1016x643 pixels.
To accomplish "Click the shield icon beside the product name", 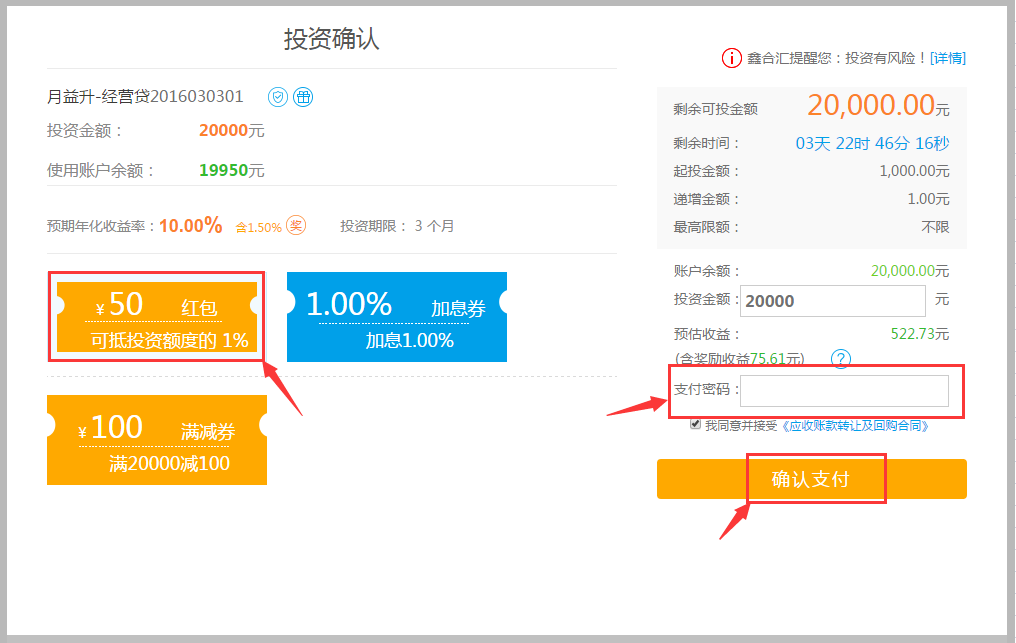I will point(278,97).
